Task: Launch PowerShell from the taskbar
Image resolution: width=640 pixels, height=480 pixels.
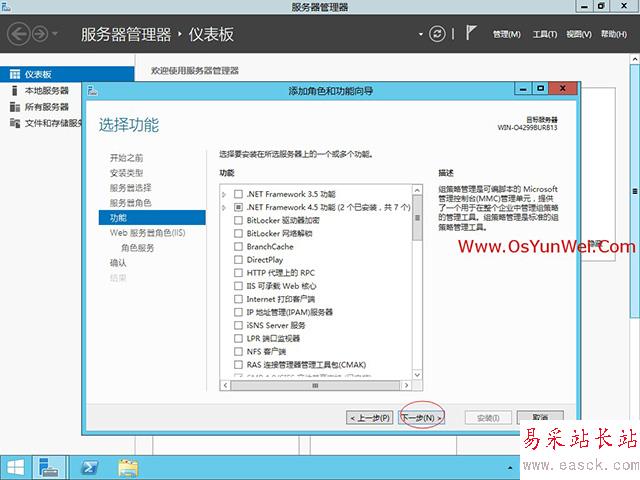Action: pos(89,468)
